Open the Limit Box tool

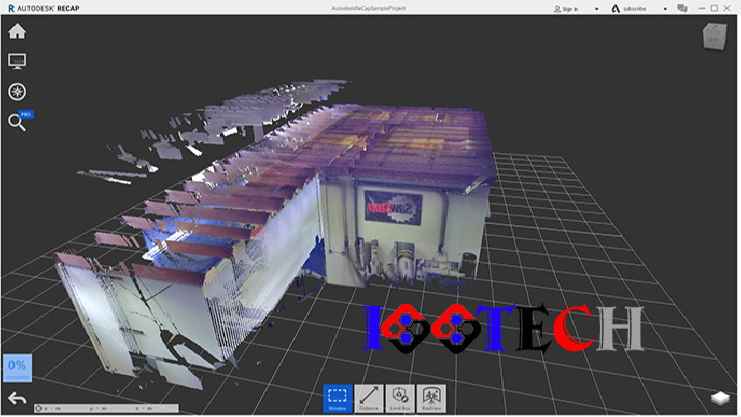(400, 397)
